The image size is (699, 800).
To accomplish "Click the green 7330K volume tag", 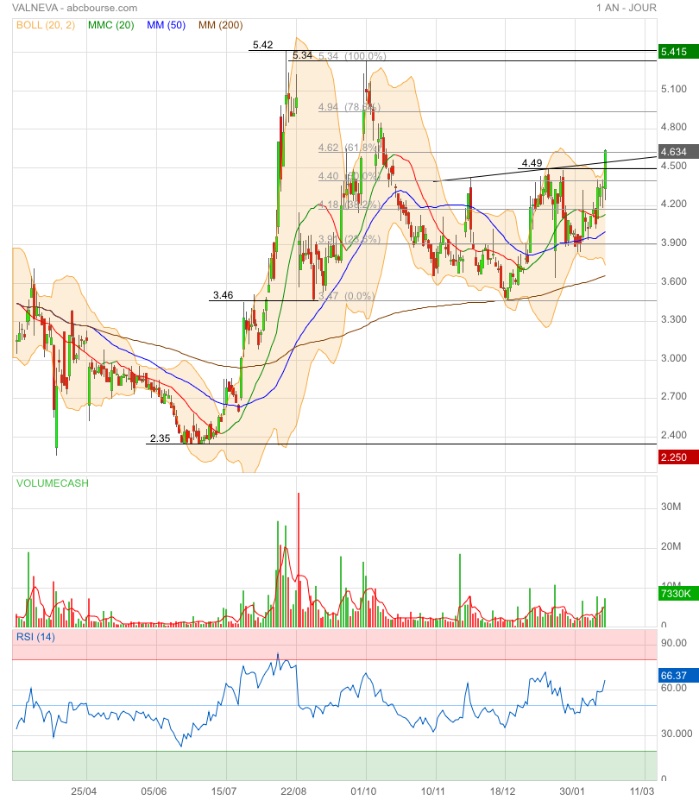I will (x=675, y=594).
